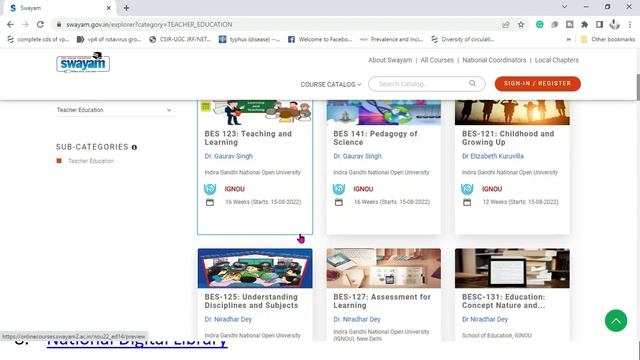Open BES 141: Pedagogy of Science course

375,138
